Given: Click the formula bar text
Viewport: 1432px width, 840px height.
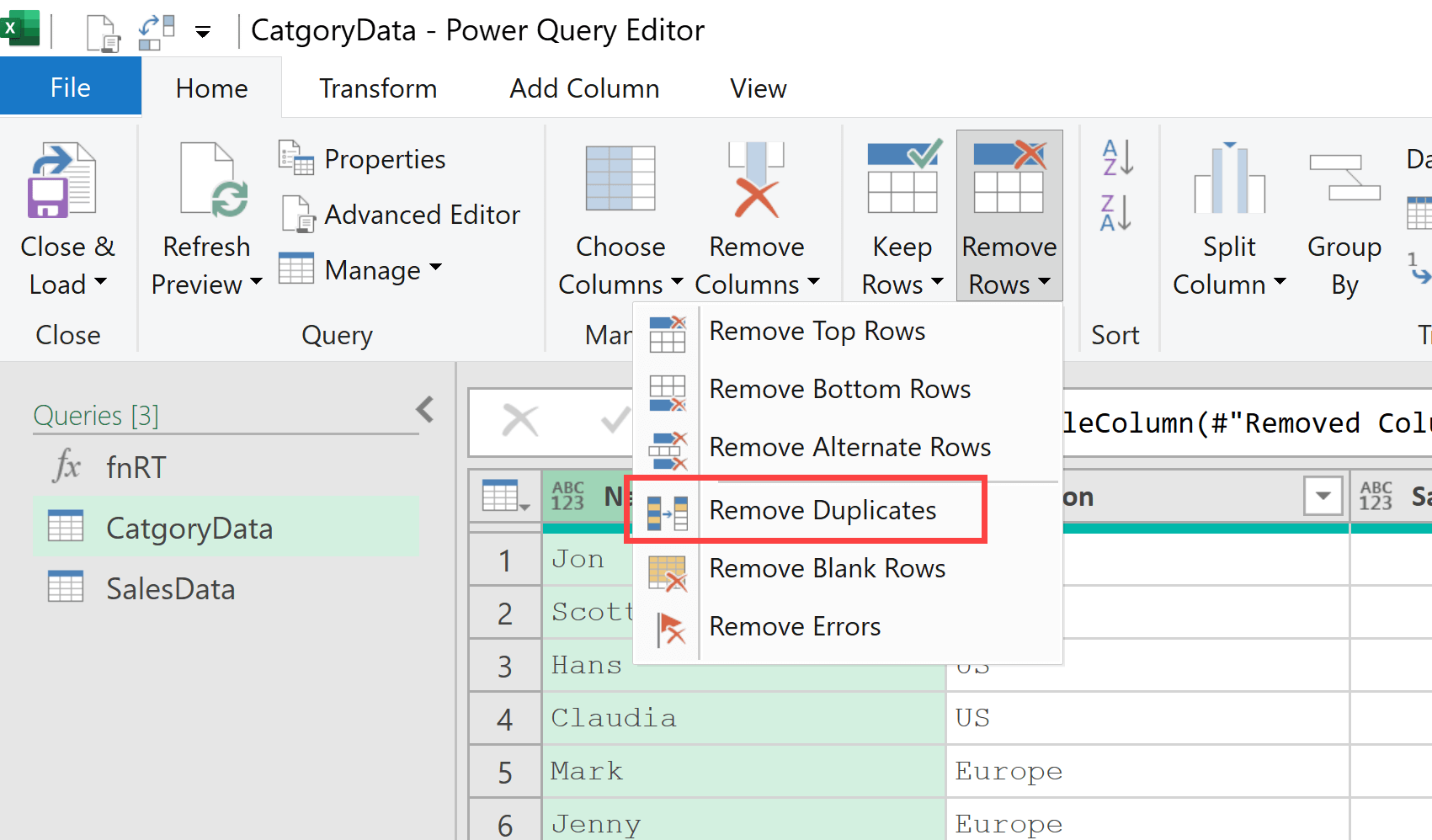Looking at the screenshot, I should point(1247,423).
